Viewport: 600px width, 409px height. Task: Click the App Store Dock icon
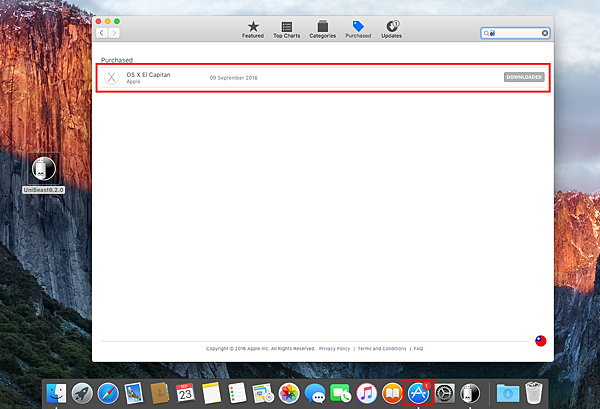coord(418,393)
